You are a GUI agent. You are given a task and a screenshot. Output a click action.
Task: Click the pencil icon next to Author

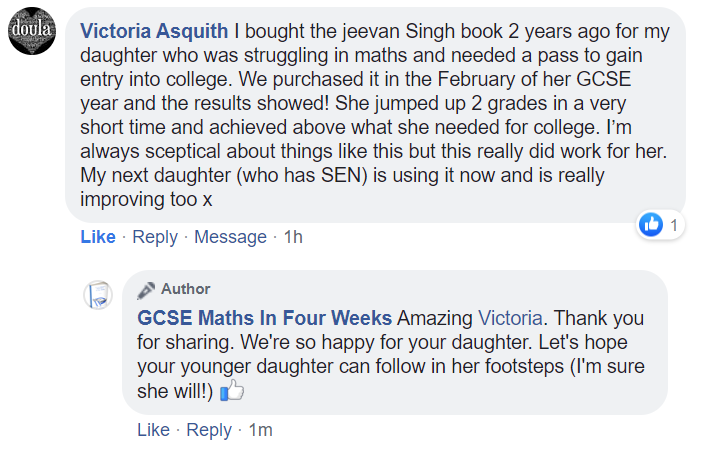146,289
